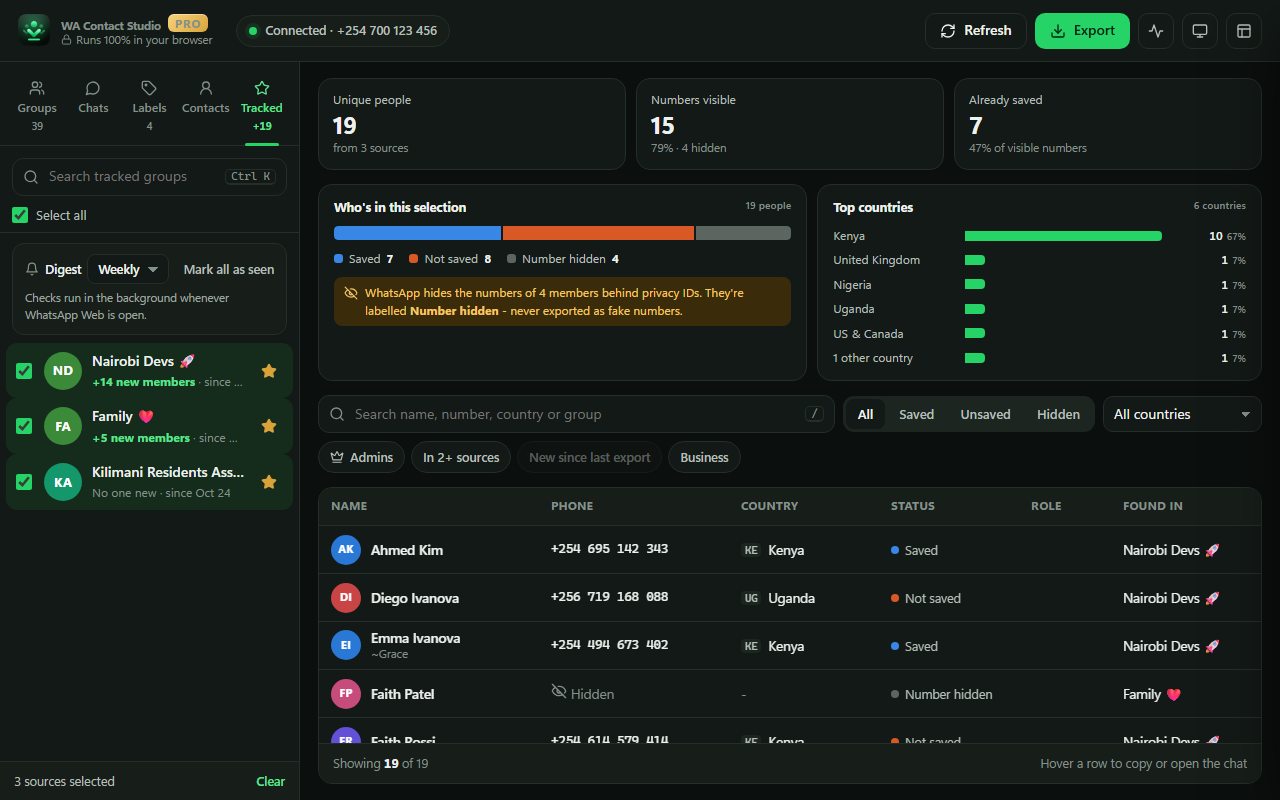Select the Unsaved status filter
Viewport: 1280px width, 800px height.
[x=985, y=414]
